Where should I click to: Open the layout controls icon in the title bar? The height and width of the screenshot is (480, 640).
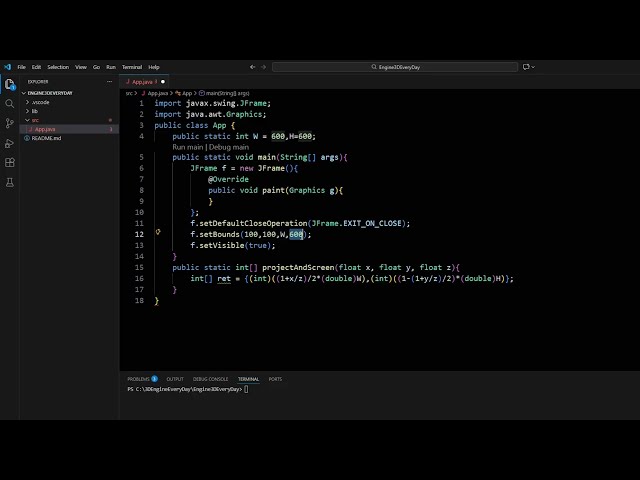[526, 67]
